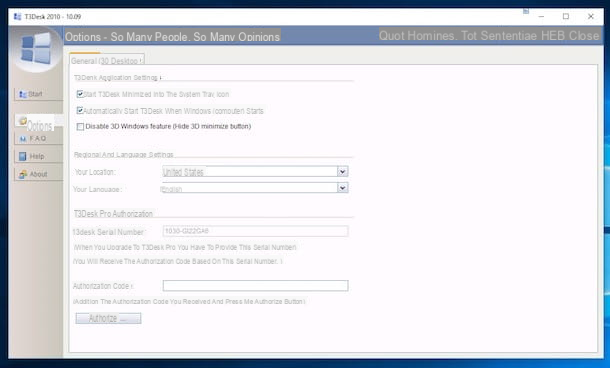Click the 'Your Language' label
Screen dimensions: 610x368
coord(97,189)
